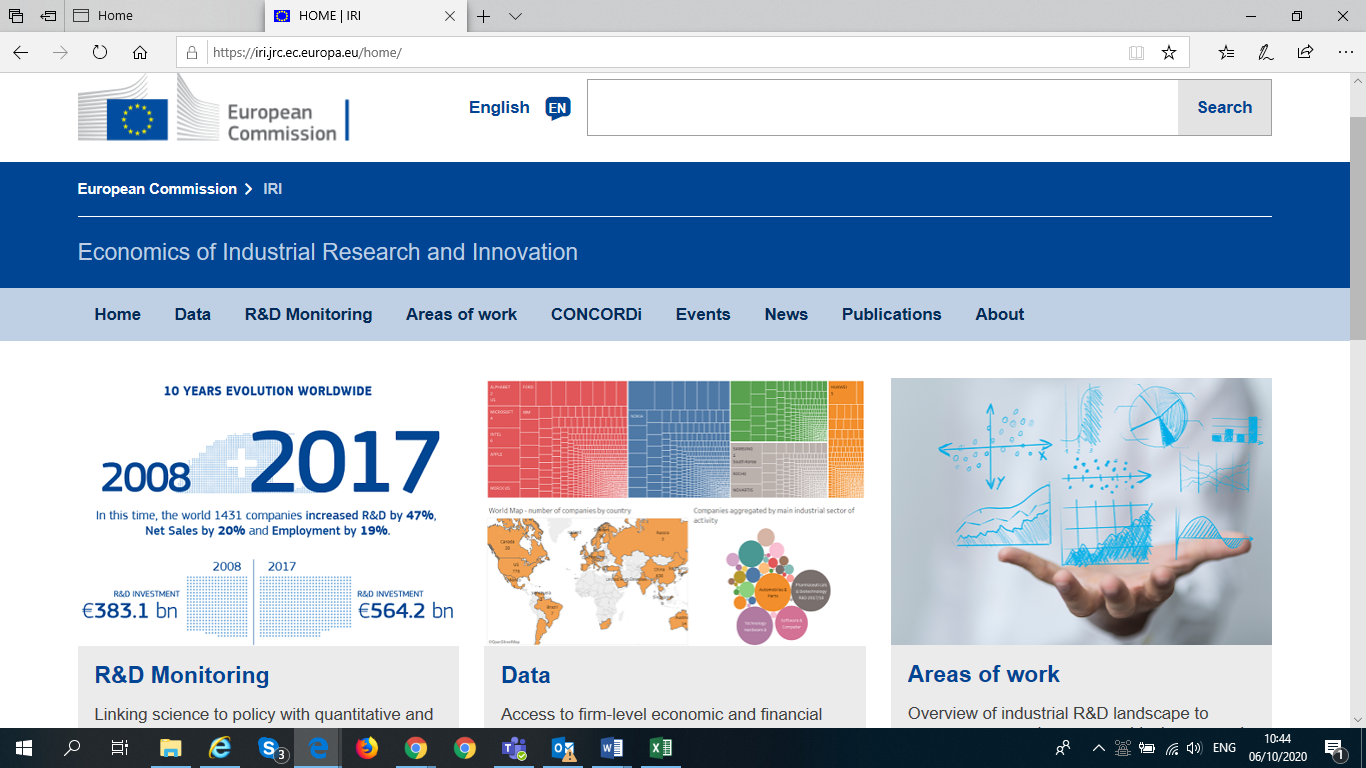Open reading view book icon
The width and height of the screenshot is (1366, 768).
[x=1136, y=52]
